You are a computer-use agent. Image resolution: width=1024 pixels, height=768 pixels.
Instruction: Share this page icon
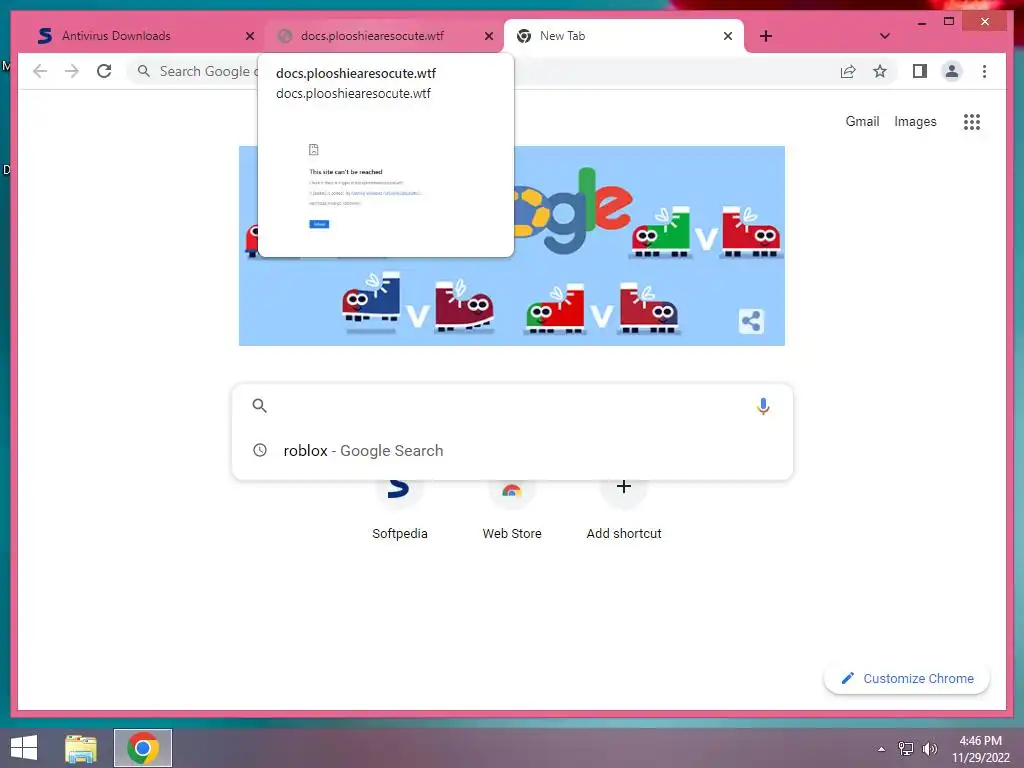848,71
